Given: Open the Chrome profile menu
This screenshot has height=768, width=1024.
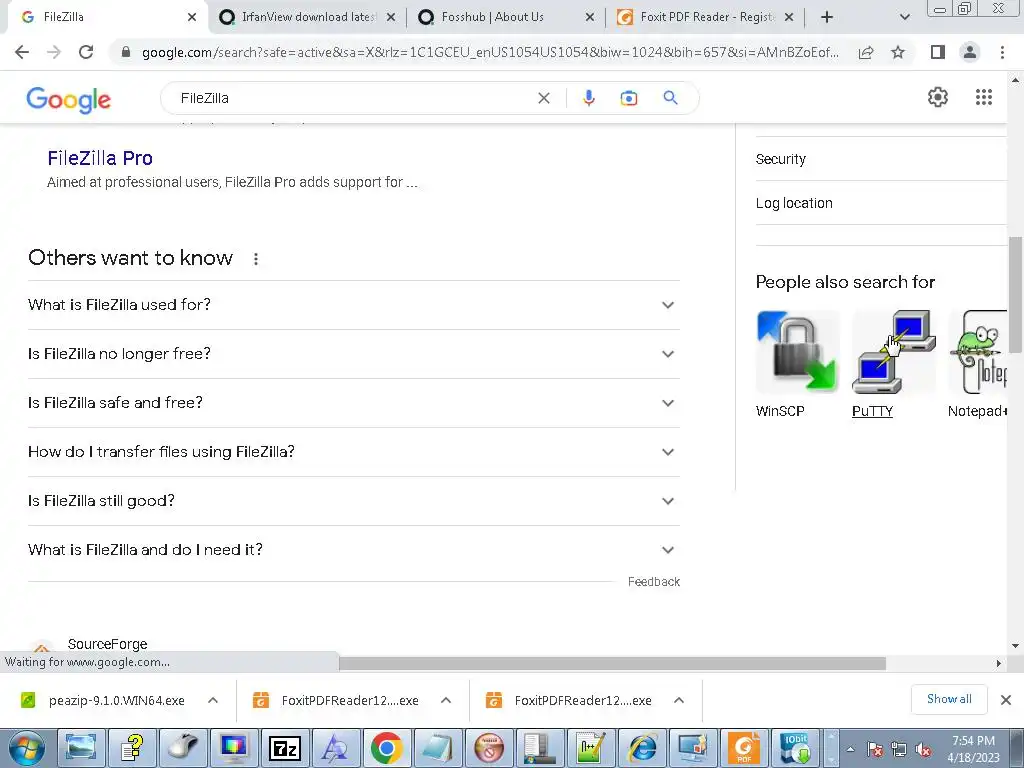Looking at the screenshot, I should [x=970, y=52].
